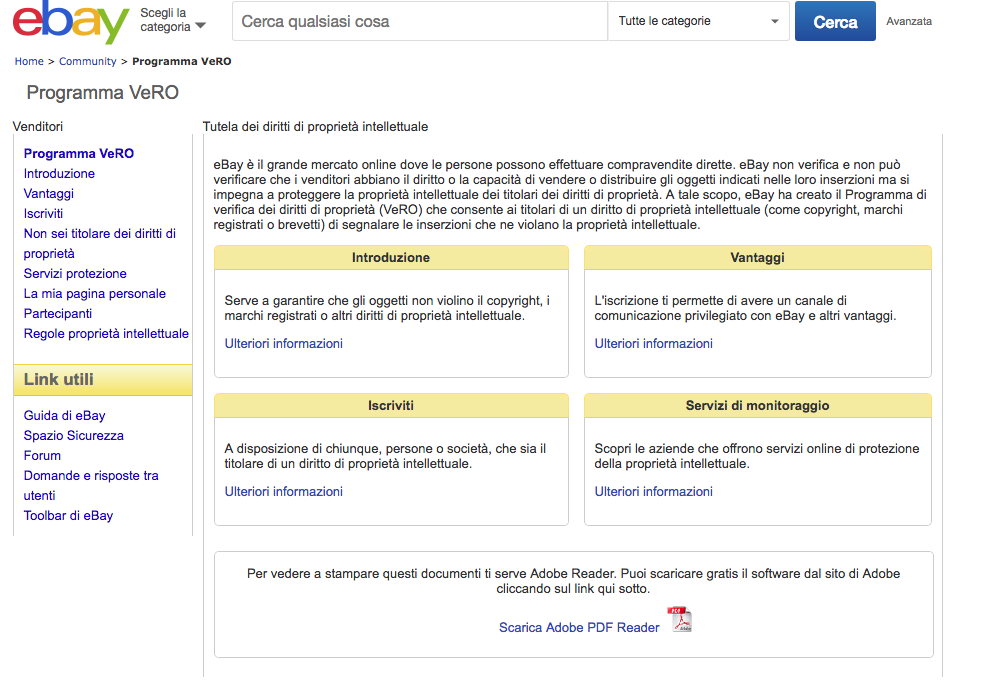Click the Tutela dei diritti heading
The image size is (982, 681).
tap(316, 127)
